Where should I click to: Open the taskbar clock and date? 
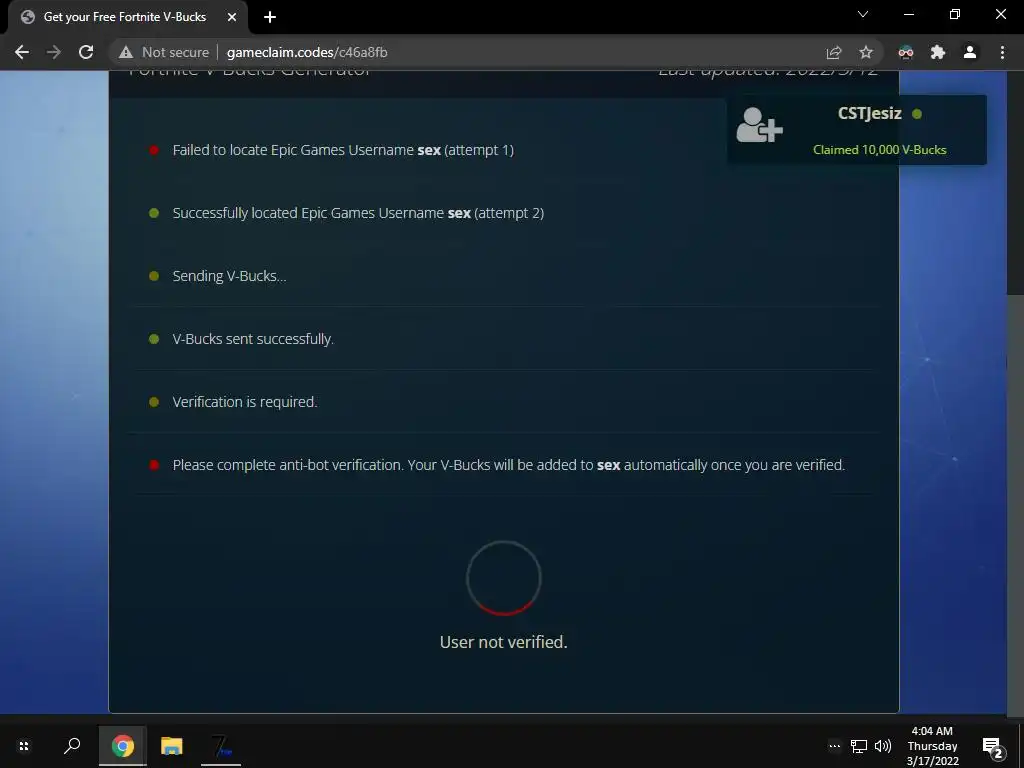pos(933,746)
